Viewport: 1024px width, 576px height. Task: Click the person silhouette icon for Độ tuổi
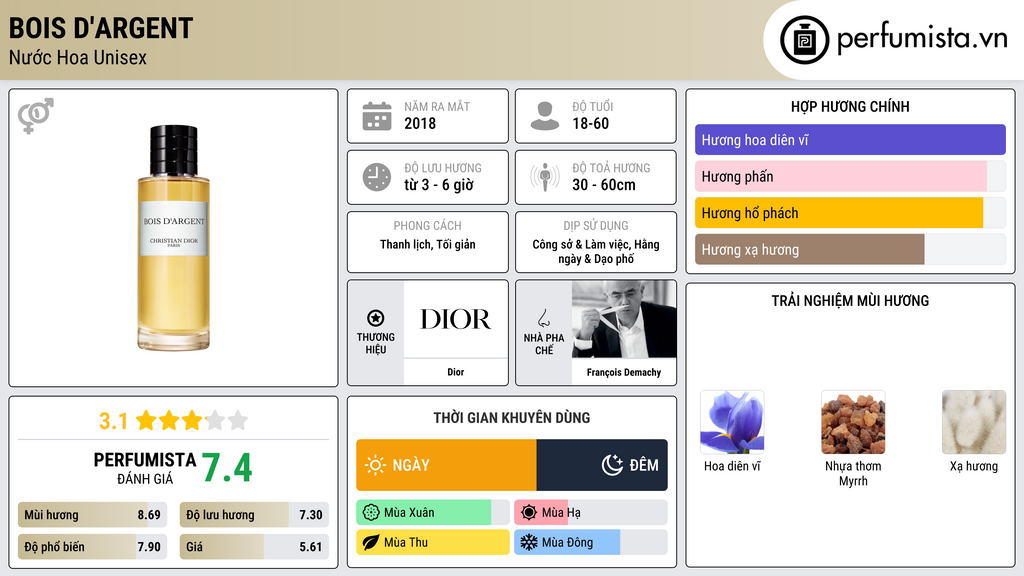click(x=545, y=116)
